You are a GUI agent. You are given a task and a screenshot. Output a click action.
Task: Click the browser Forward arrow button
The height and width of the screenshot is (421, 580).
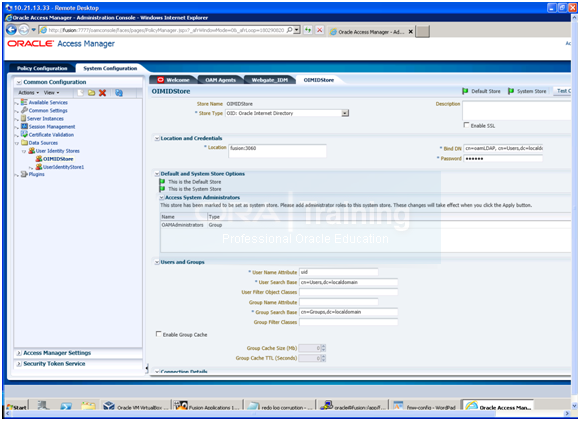(24, 30)
